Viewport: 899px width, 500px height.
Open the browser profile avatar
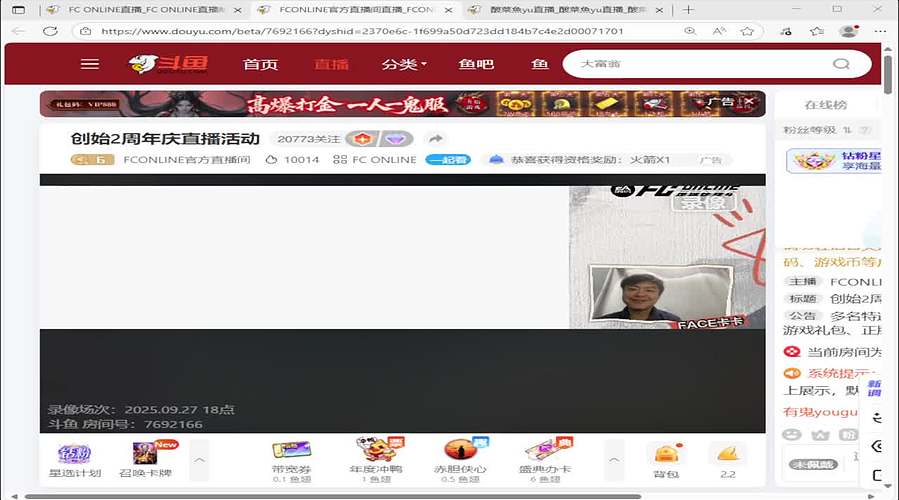[849, 31]
